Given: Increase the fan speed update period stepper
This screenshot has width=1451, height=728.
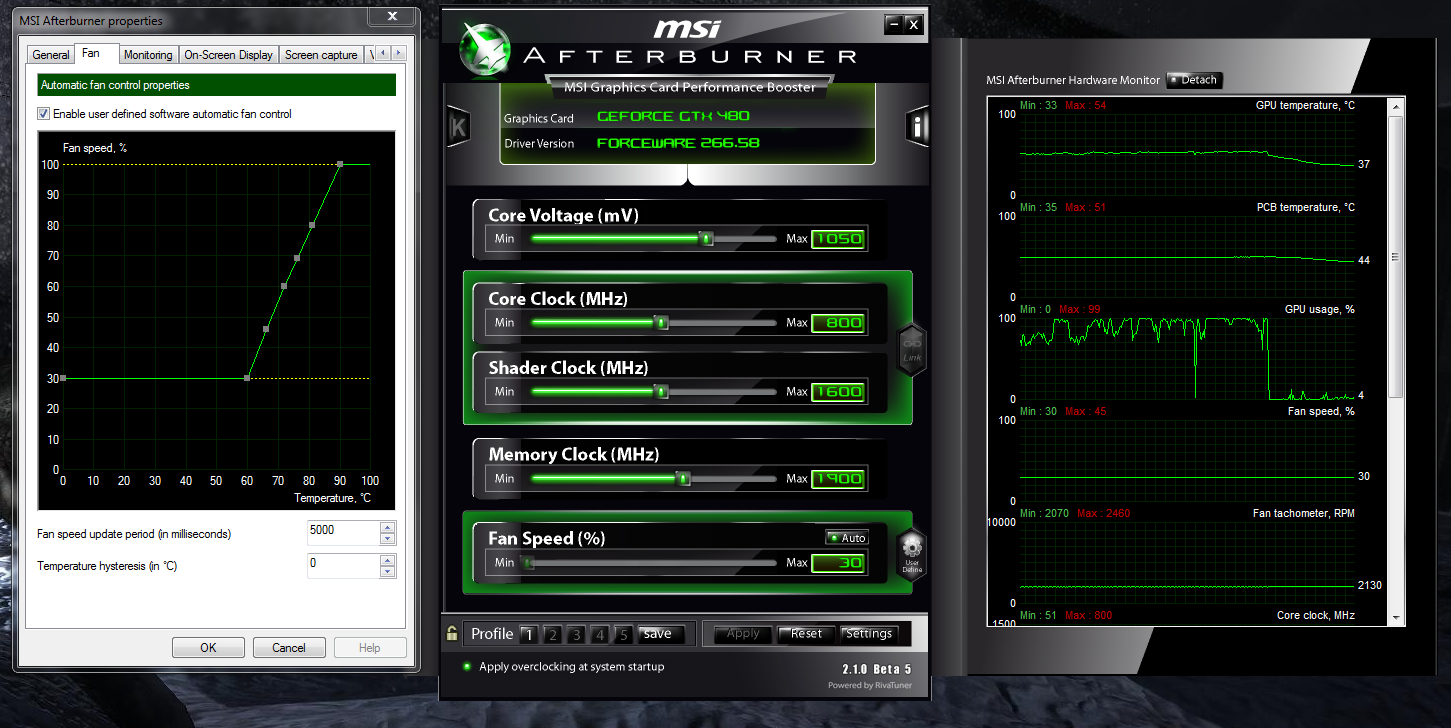Looking at the screenshot, I should click(x=388, y=526).
